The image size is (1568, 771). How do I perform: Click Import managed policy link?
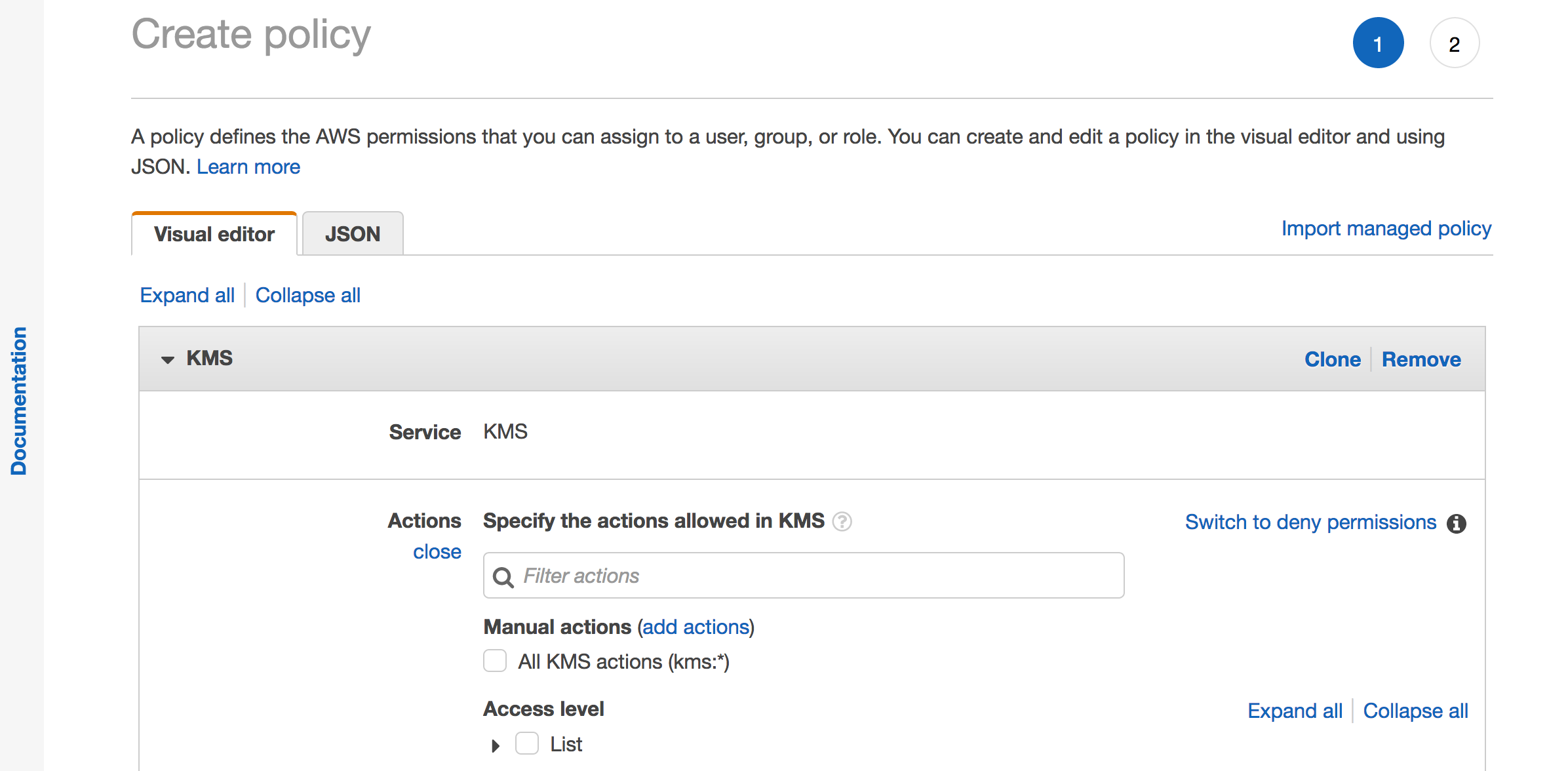pos(1386,228)
